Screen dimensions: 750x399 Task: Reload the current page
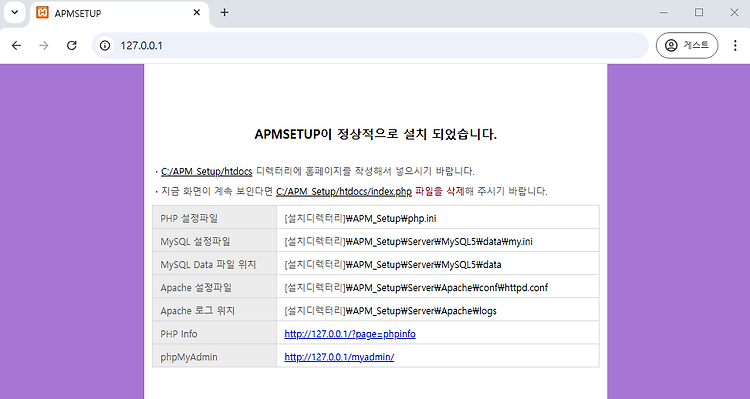click(72, 45)
